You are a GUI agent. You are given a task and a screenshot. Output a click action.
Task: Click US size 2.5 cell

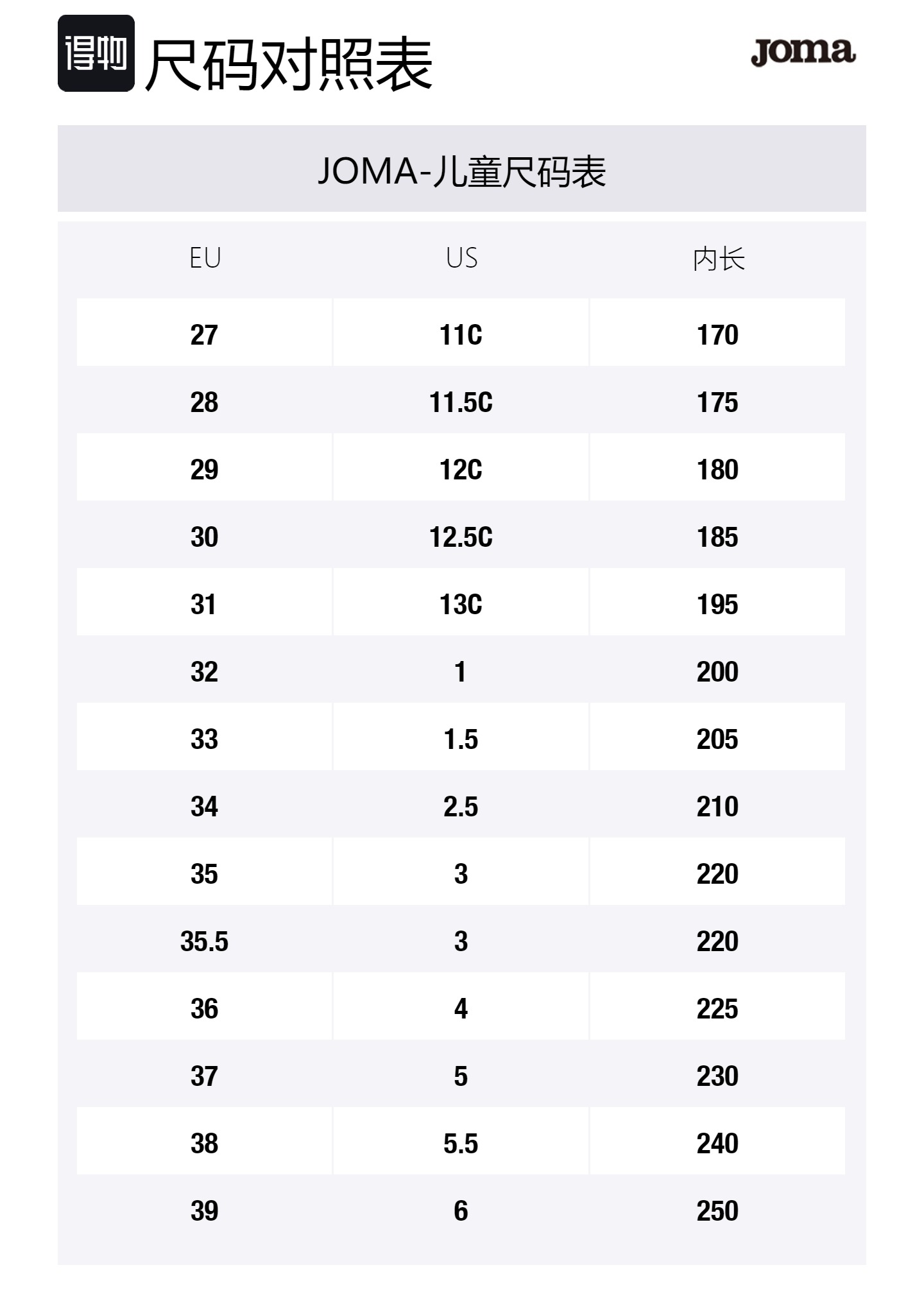coord(461,807)
